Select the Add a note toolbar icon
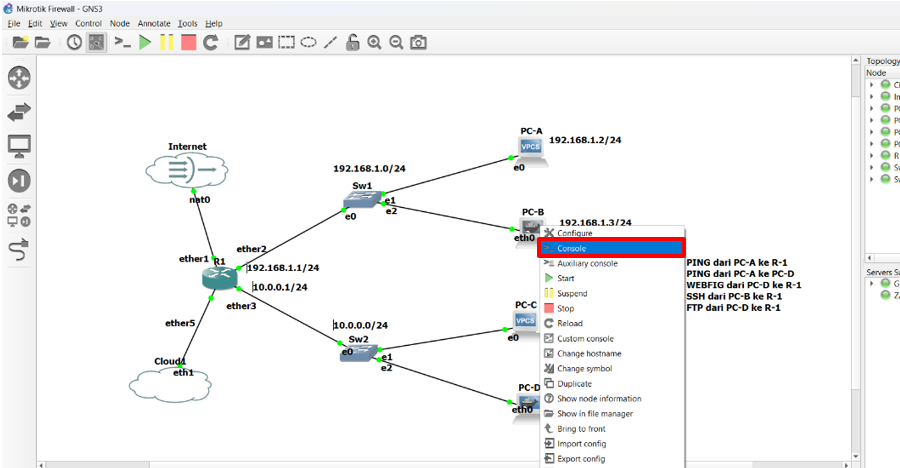The image size is (900, 468). (x=242, y=42)
